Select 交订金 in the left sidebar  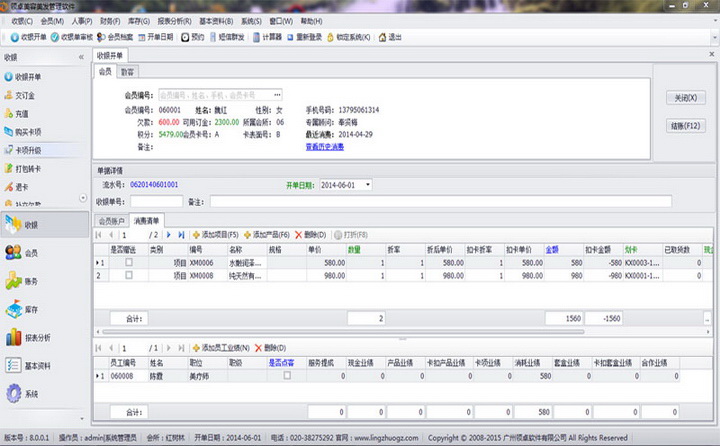(x=20, y=95)
